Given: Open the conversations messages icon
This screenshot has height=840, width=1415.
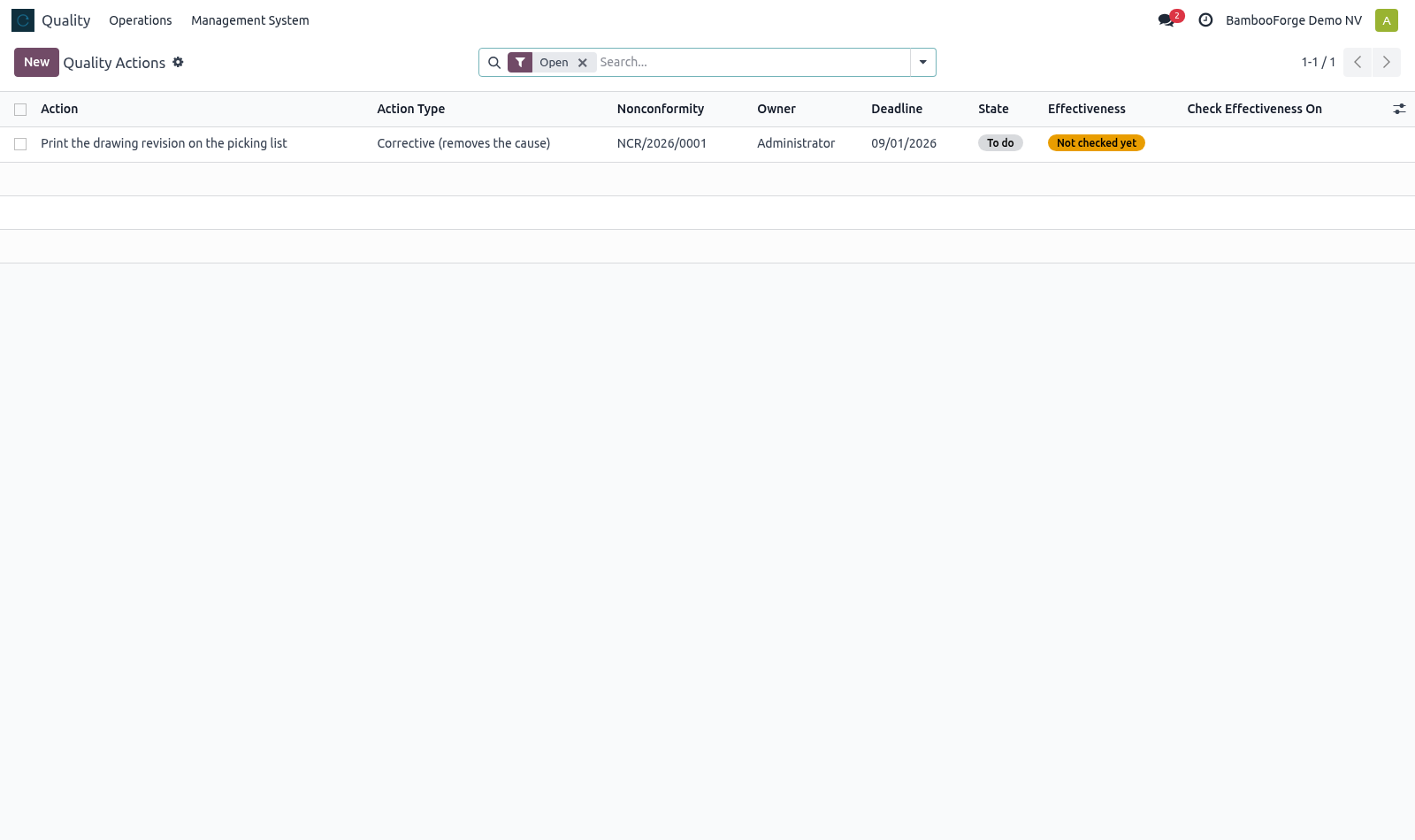Looking at the screenshot, I should [1166, 20].
